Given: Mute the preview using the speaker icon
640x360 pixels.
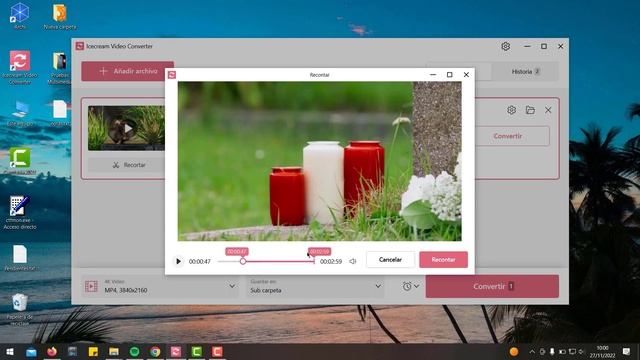Looking at the screenshot, I should click(x=353, y=261).
